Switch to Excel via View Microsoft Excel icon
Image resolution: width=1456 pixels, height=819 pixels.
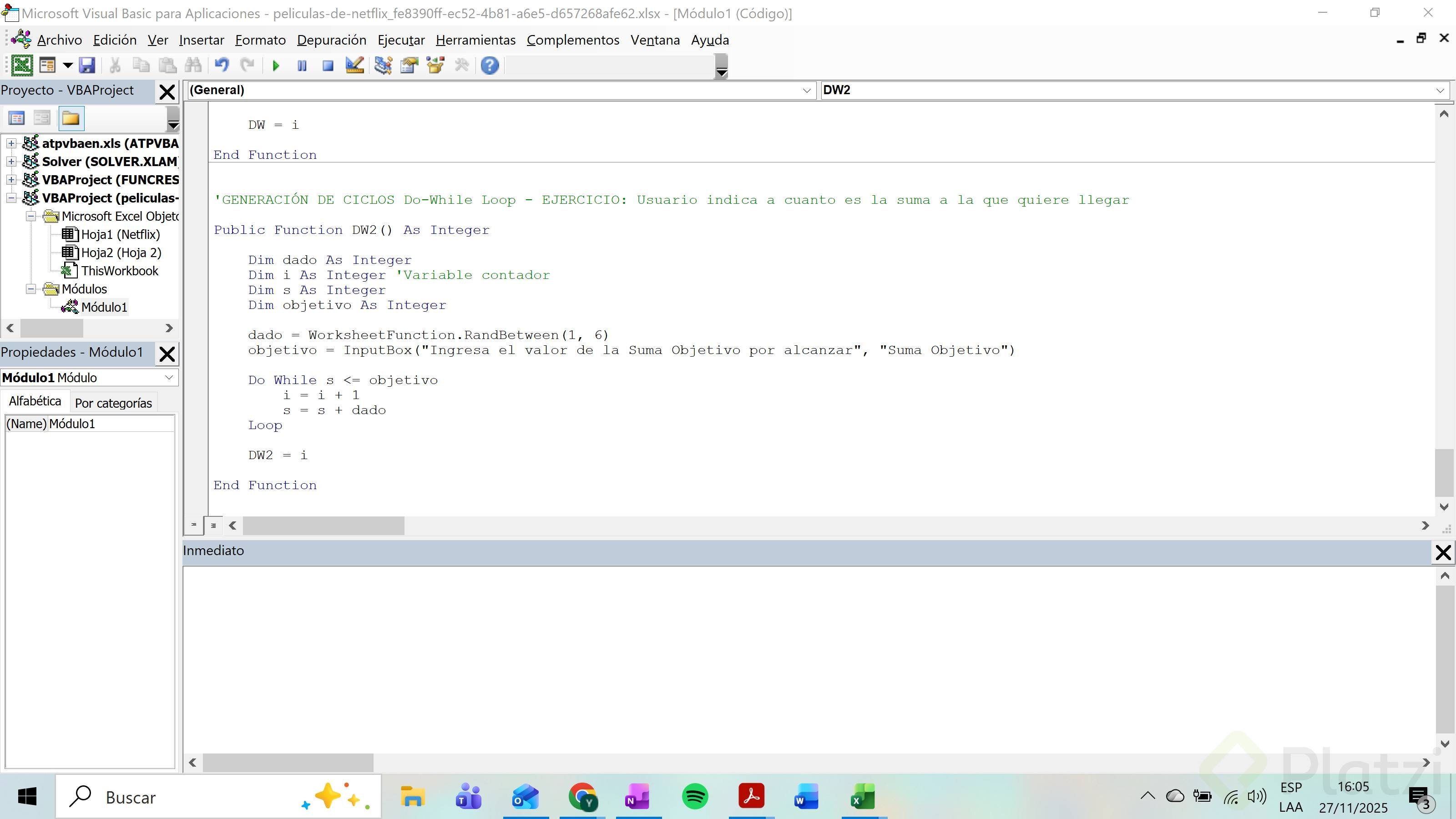(x=22, y=66)
